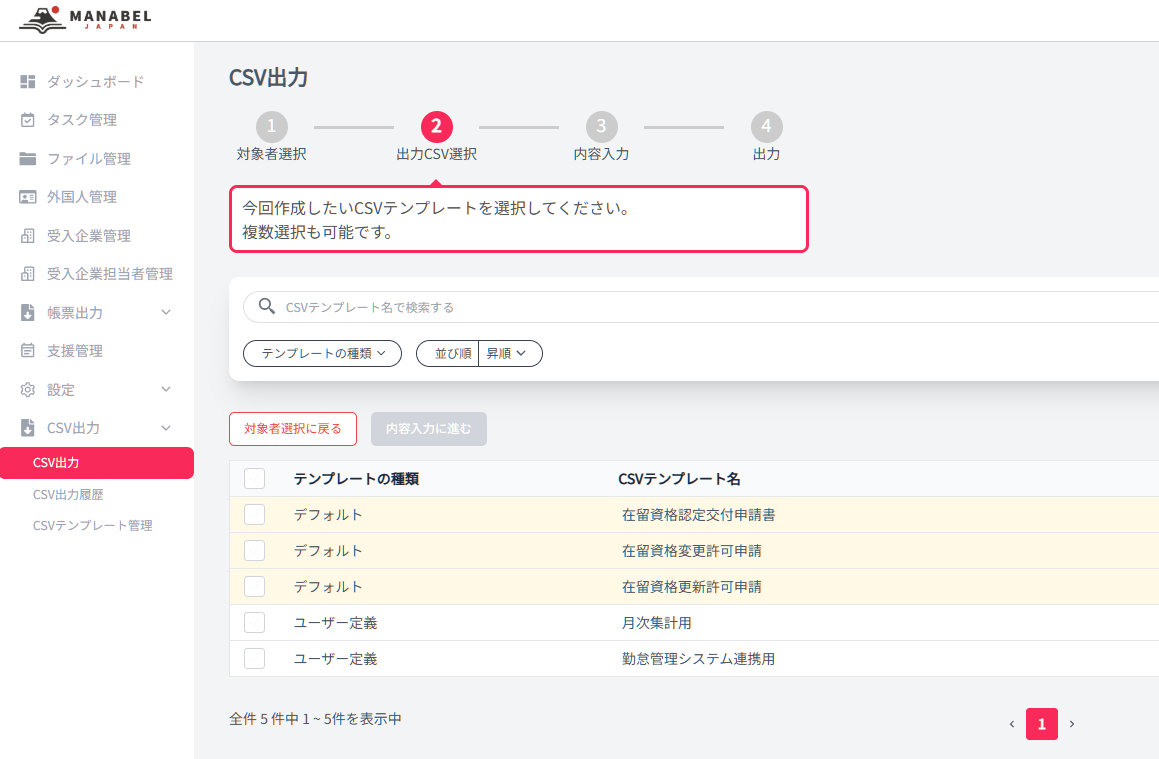Viewport: 1159px width, 759px height.
Task: Enable the select-all checkbox in table header
Action: click(253, 478)
